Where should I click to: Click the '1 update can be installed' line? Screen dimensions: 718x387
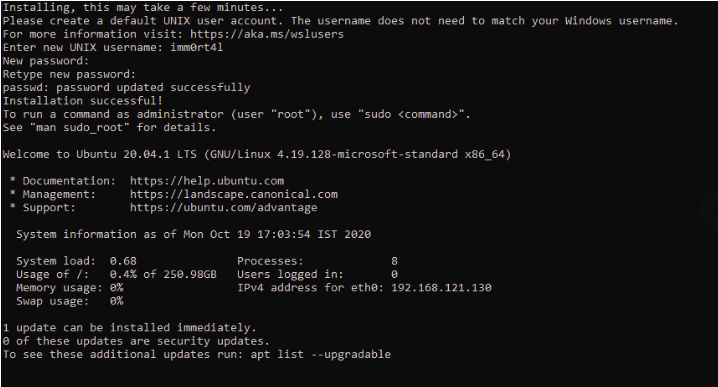130,328
